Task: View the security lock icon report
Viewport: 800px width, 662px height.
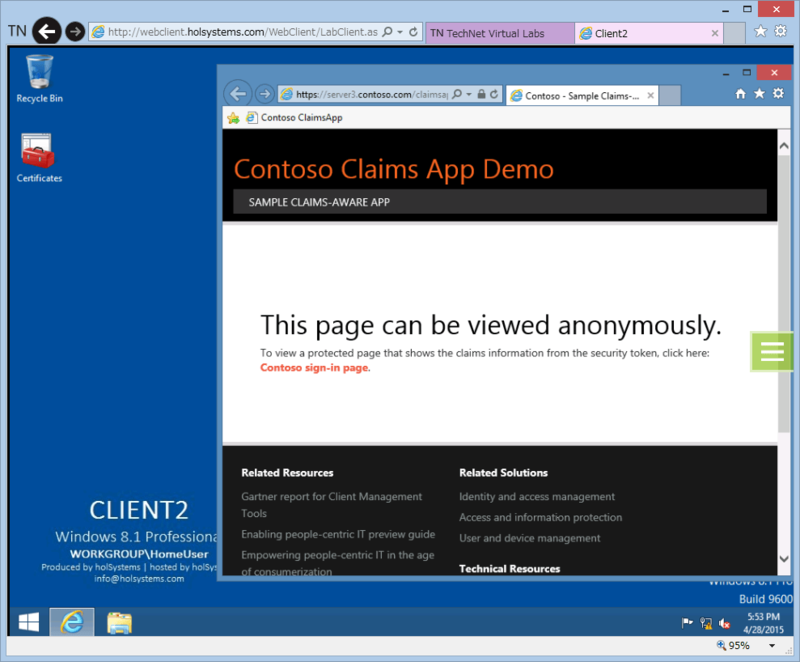Action: click(x=481, y=94)
